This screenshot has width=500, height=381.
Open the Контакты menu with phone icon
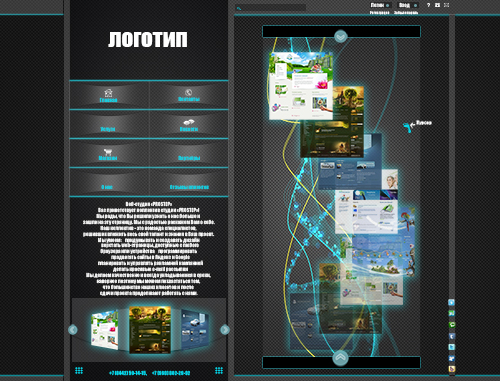189,95
